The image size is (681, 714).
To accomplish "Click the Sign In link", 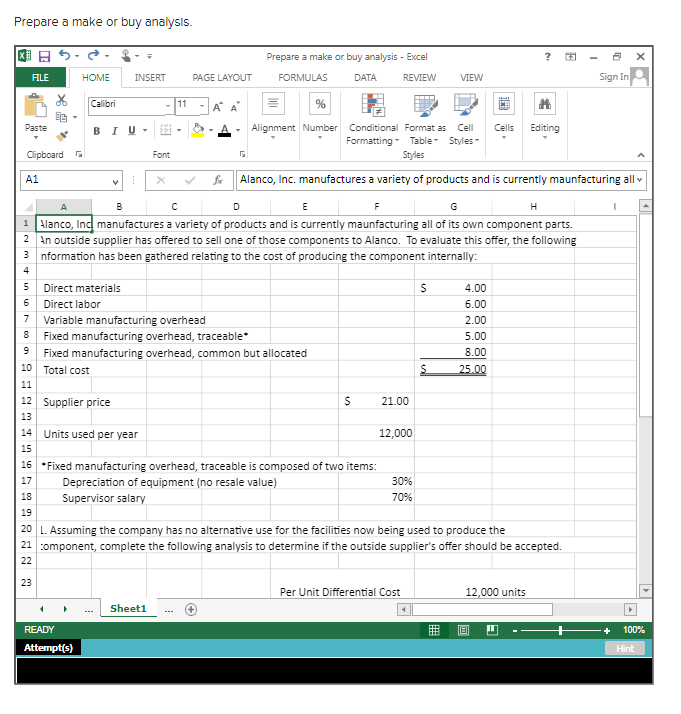I will [x=614, y=76].
